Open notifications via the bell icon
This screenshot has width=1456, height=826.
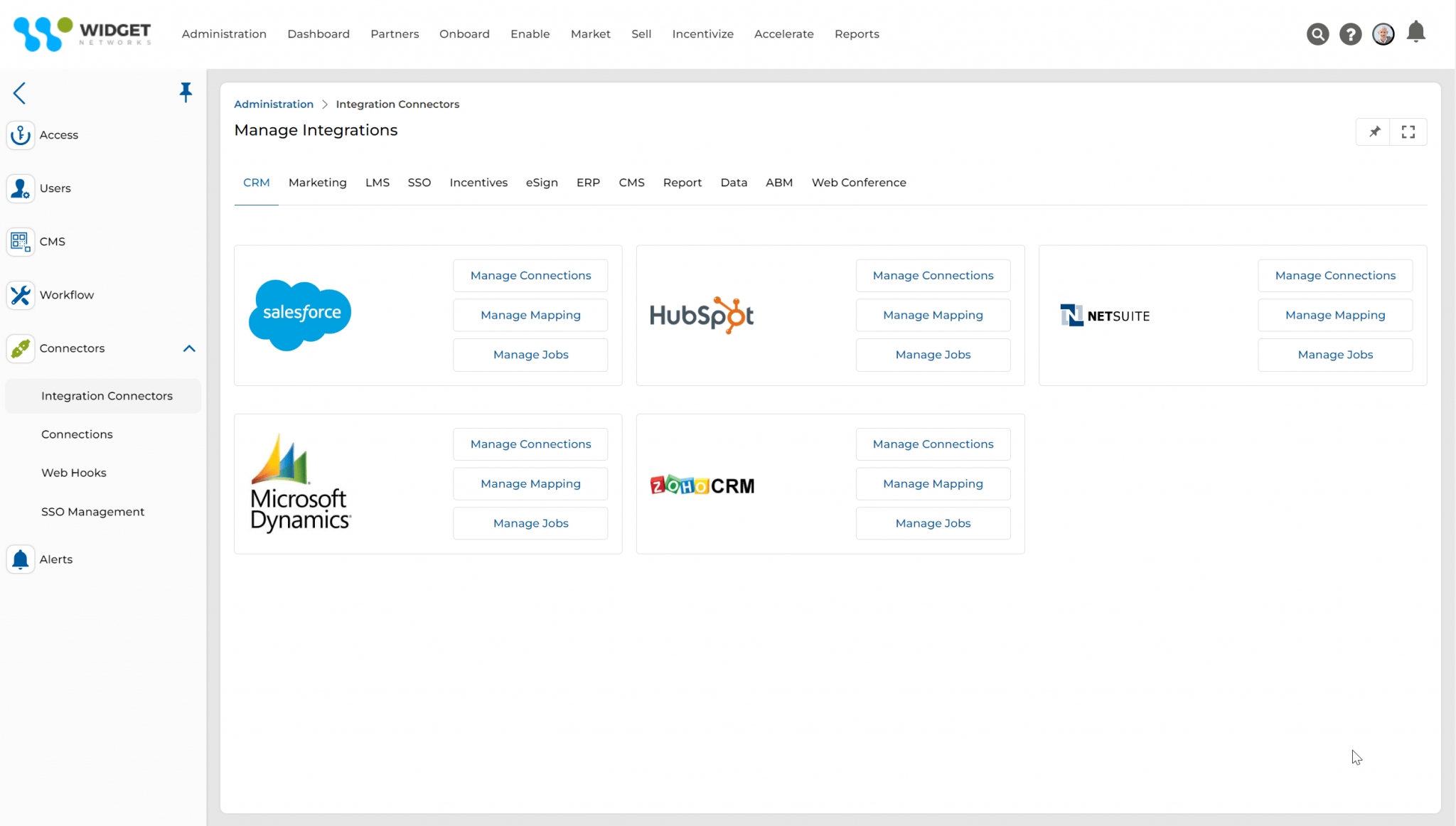[1415, 32]
